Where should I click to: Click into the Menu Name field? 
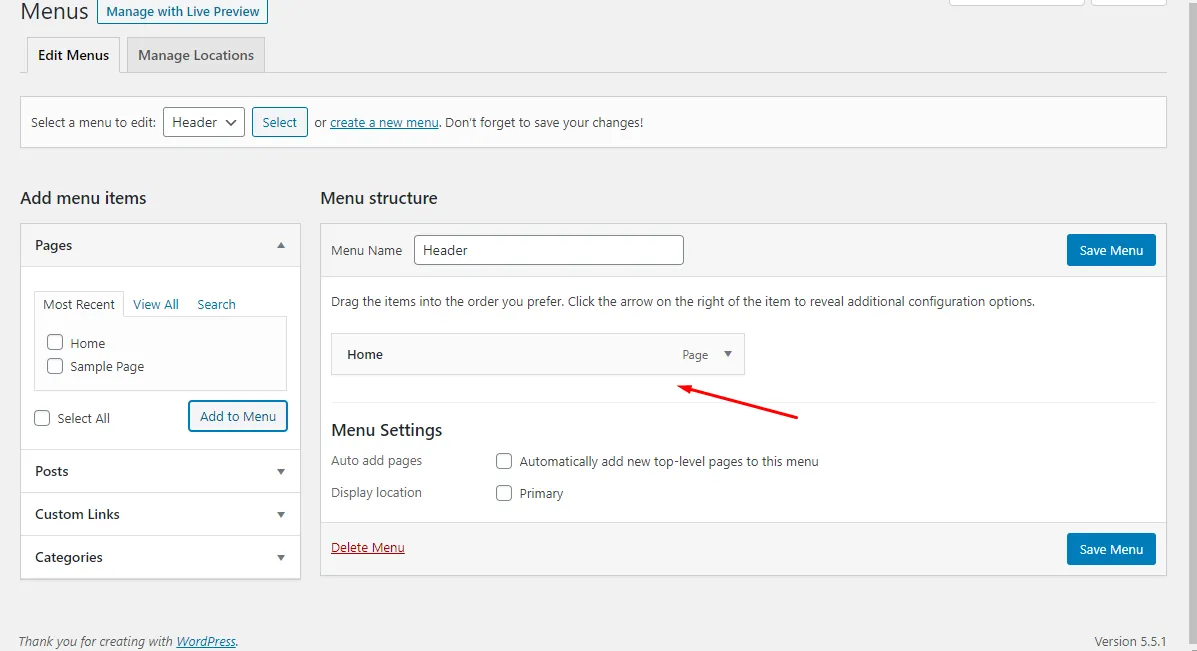(548, 250)
